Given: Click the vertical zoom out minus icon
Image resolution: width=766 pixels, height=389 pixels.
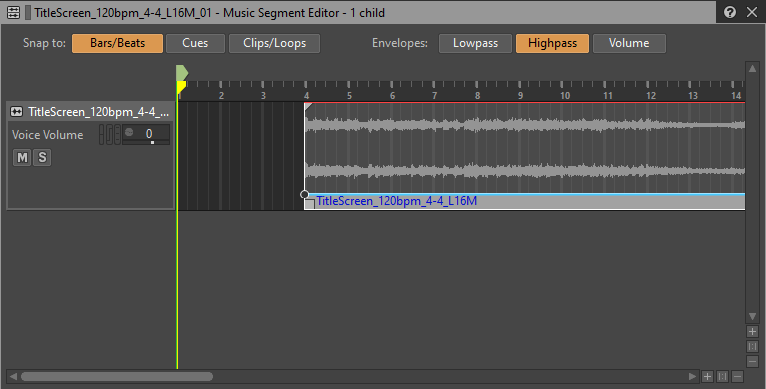Looking at the screenshot, I should pyautogui.click(x=752, y=361).
